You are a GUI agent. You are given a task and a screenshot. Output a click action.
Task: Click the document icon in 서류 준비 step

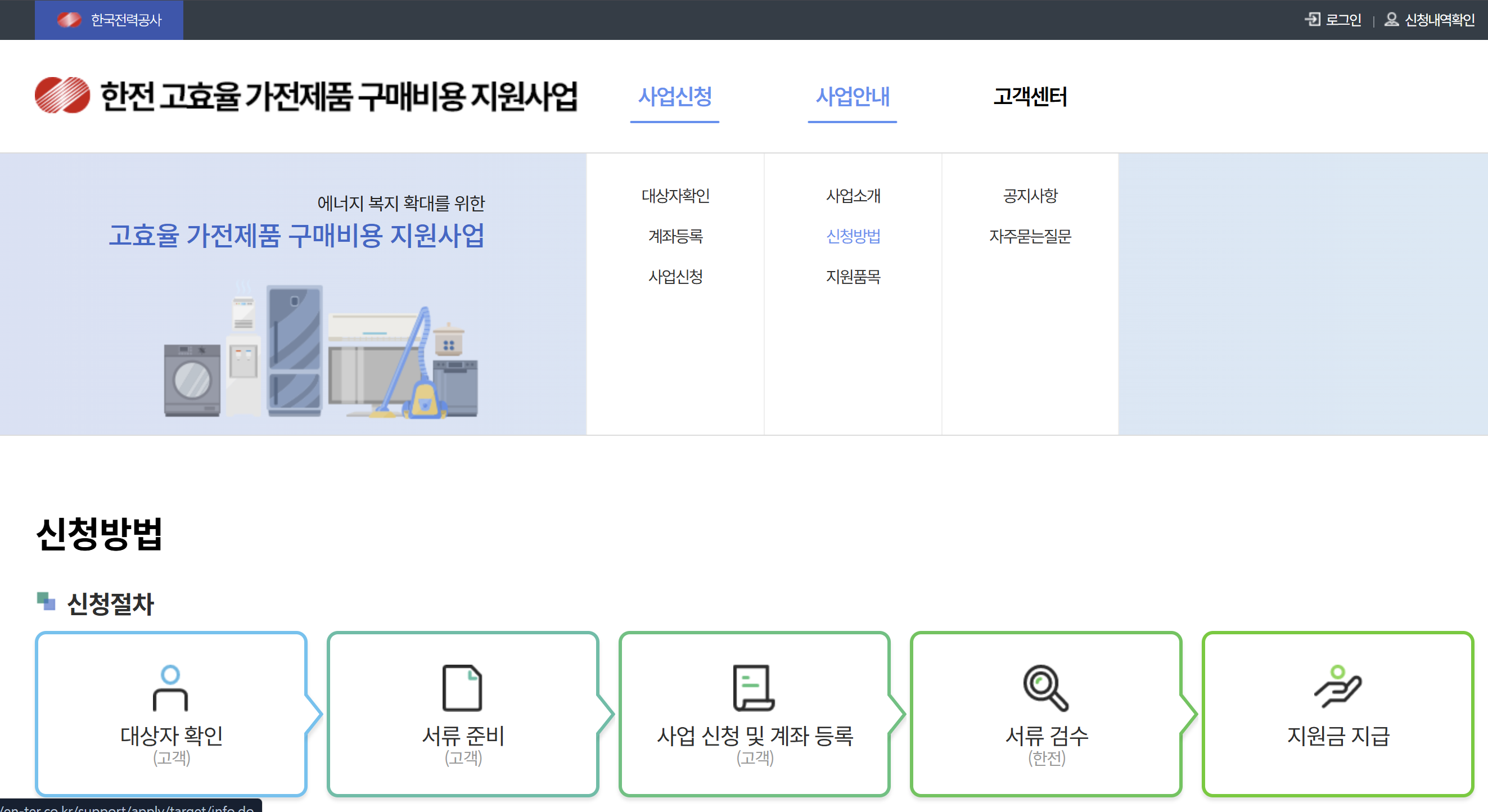pyautogui.click(x=462, y=687)
